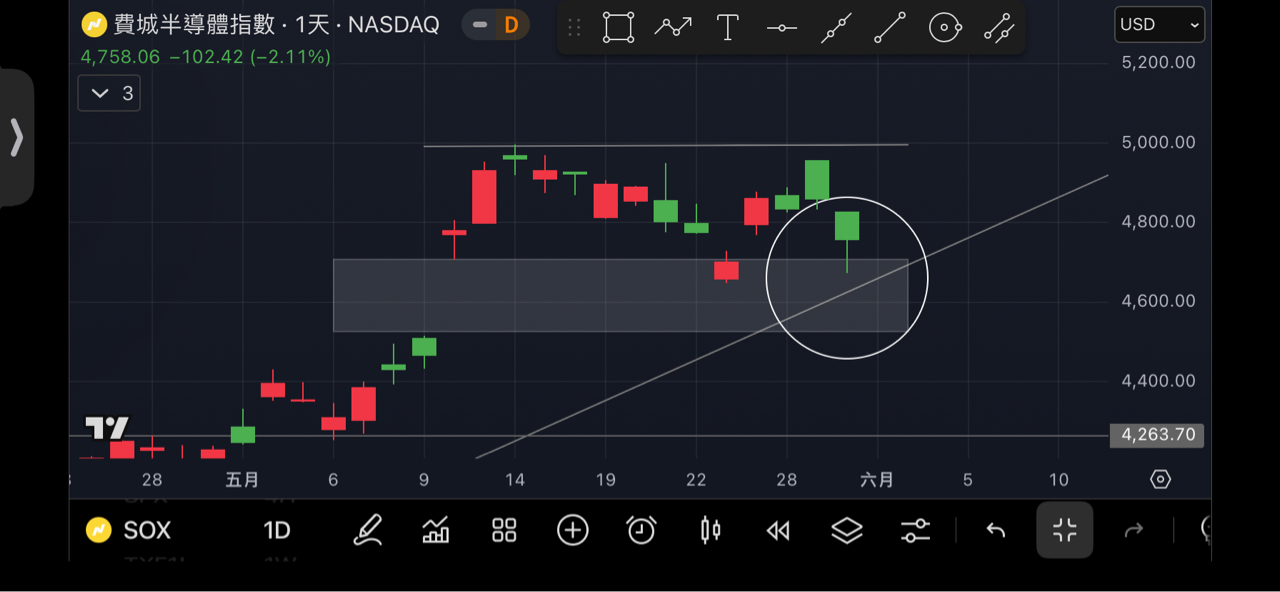The image size is (1280, 592).
Task: Tap the 5,200.00 price axis label
Action: 1158,62
